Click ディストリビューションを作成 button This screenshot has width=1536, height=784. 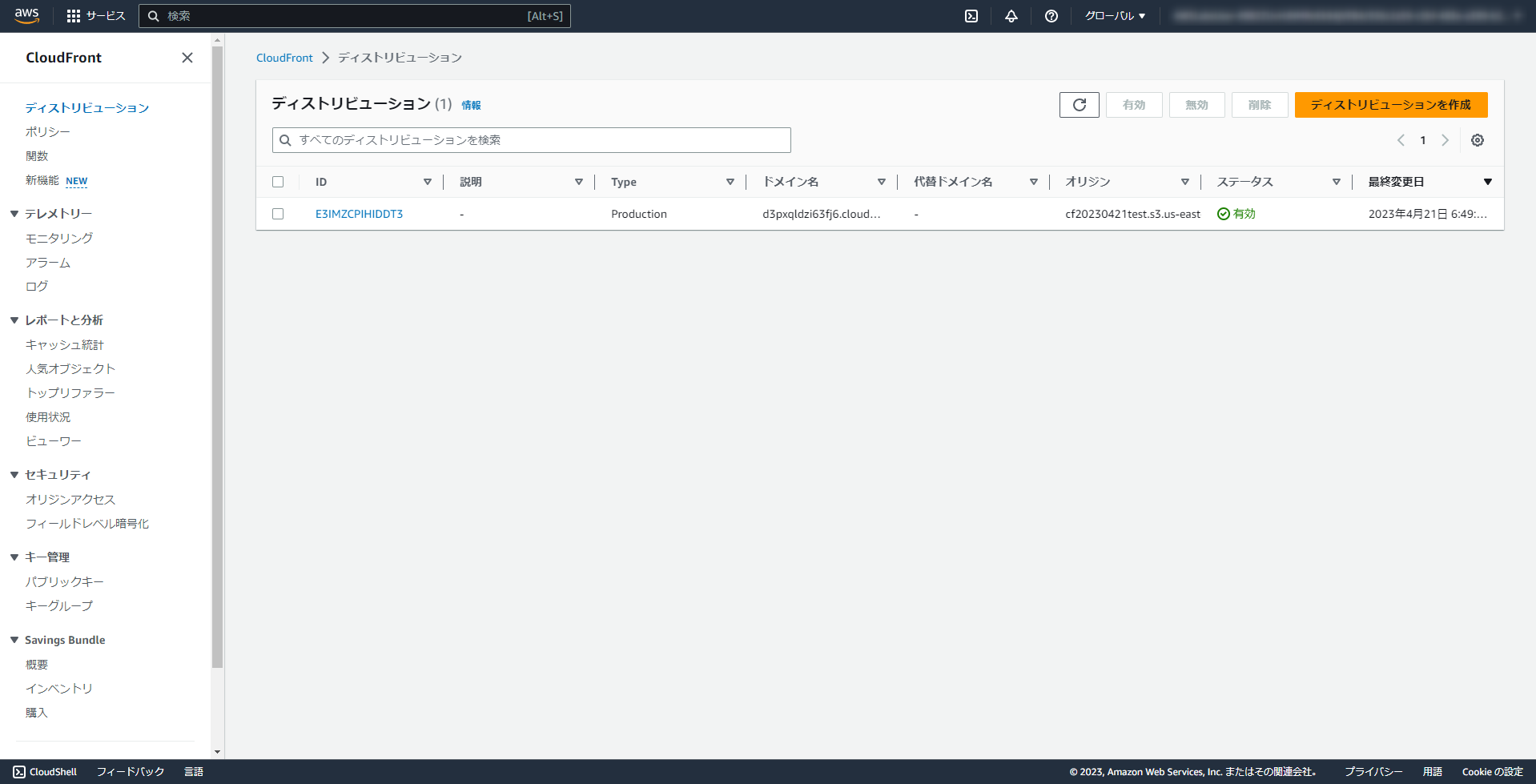tap(1389, 104)
